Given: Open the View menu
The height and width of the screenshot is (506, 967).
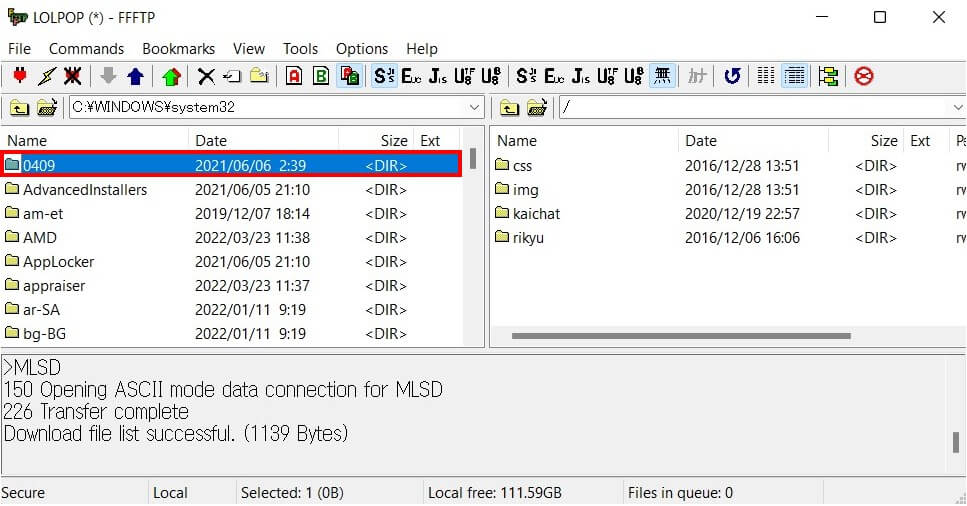Looking at the screenshot, I should [249, 49].
